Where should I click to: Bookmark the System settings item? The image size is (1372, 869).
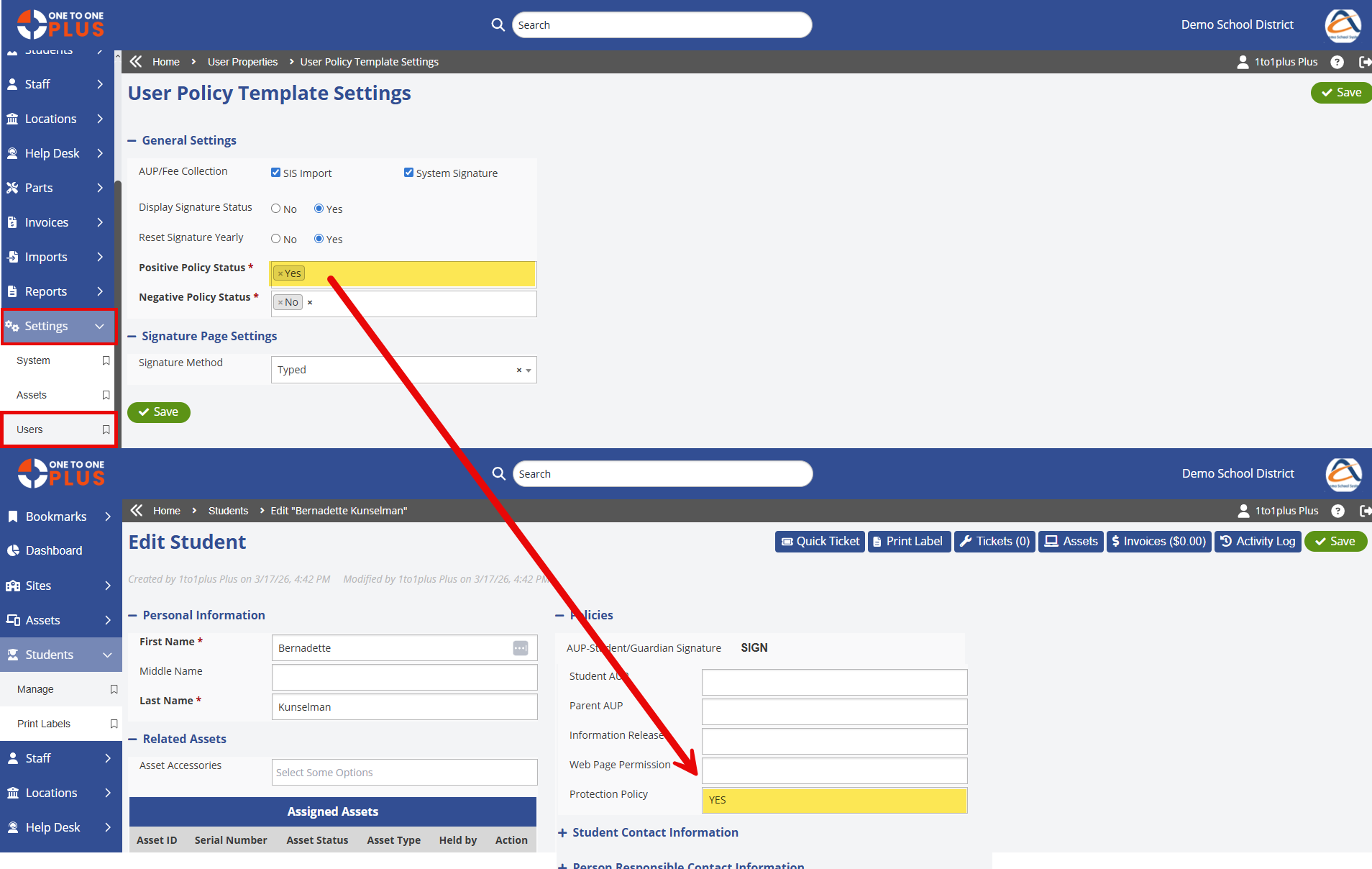coord(106,360)
